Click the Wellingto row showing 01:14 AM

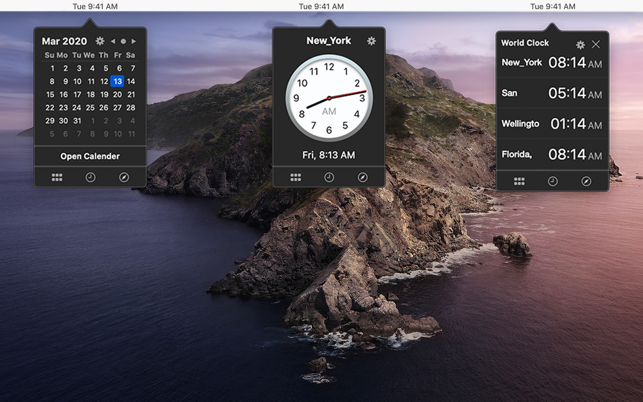point(552,124)
